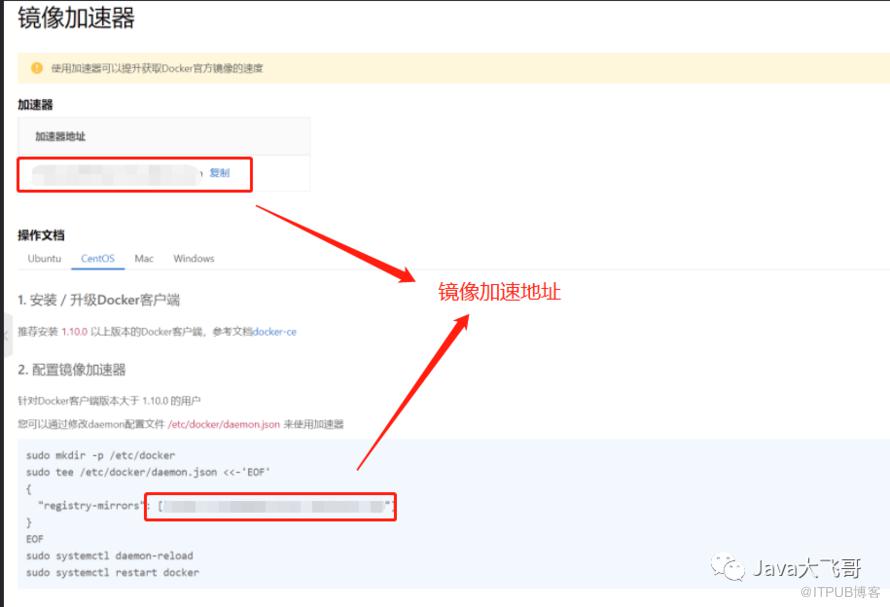Click the 2. 配置镜像加速器 section heading

(72, 370)
